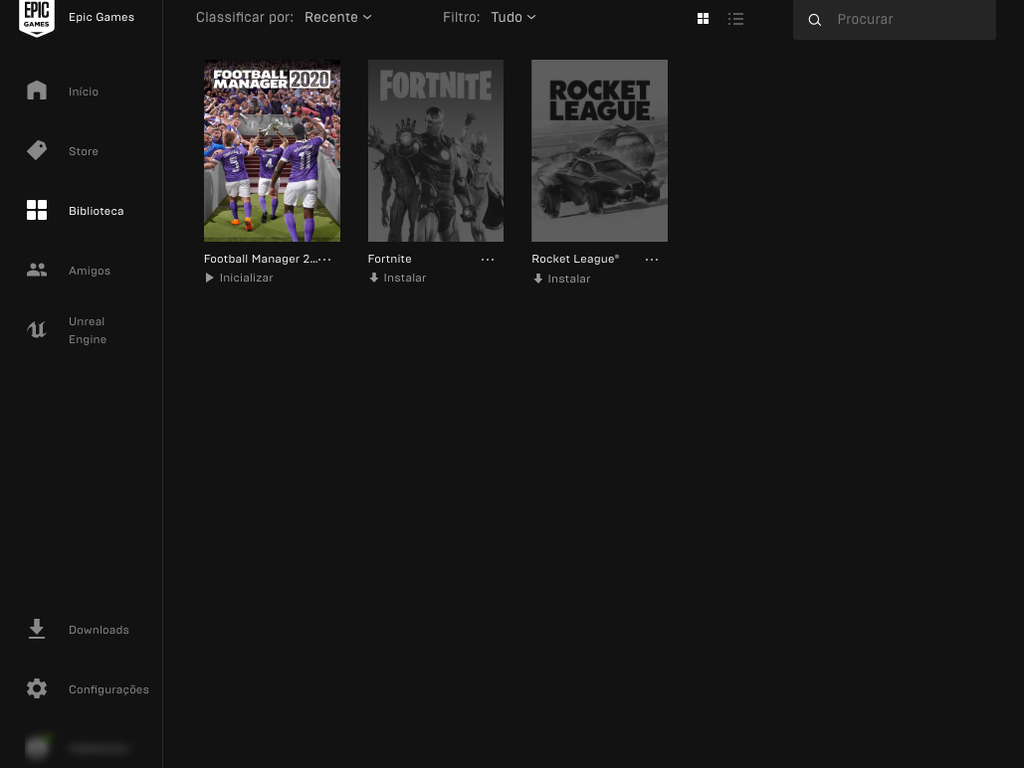Select the Biblioteca grid icon

[37, 210]
